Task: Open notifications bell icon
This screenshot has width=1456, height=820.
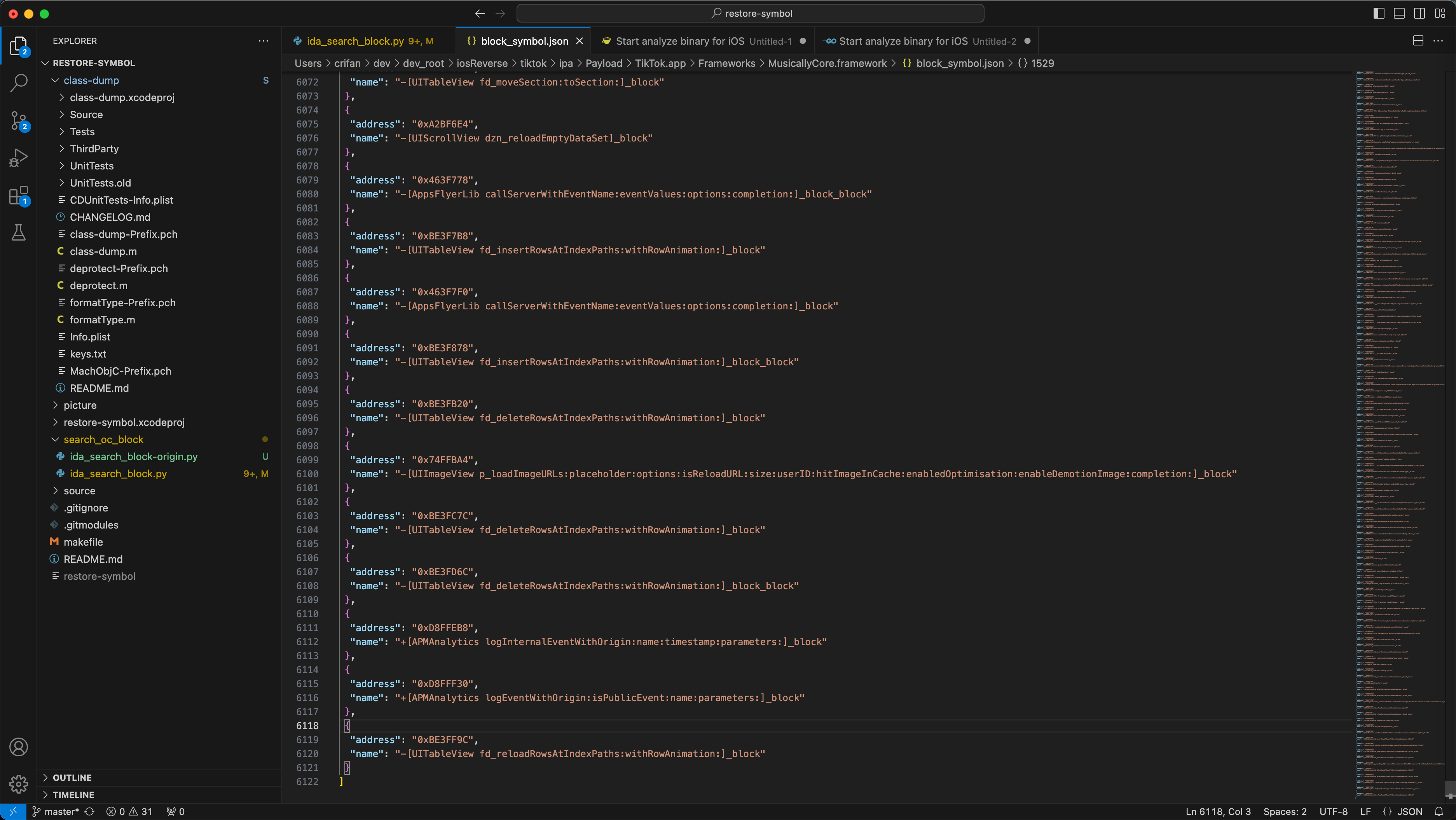Action: [1439, 811]
